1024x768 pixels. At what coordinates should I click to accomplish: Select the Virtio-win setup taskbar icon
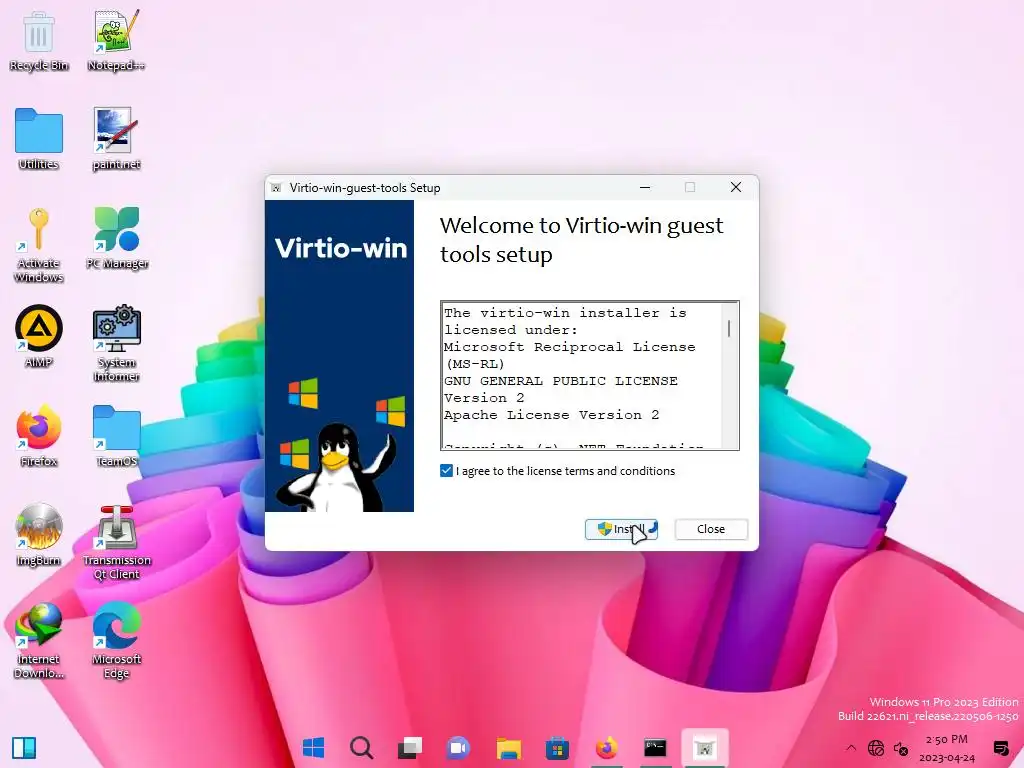point(705,747)
